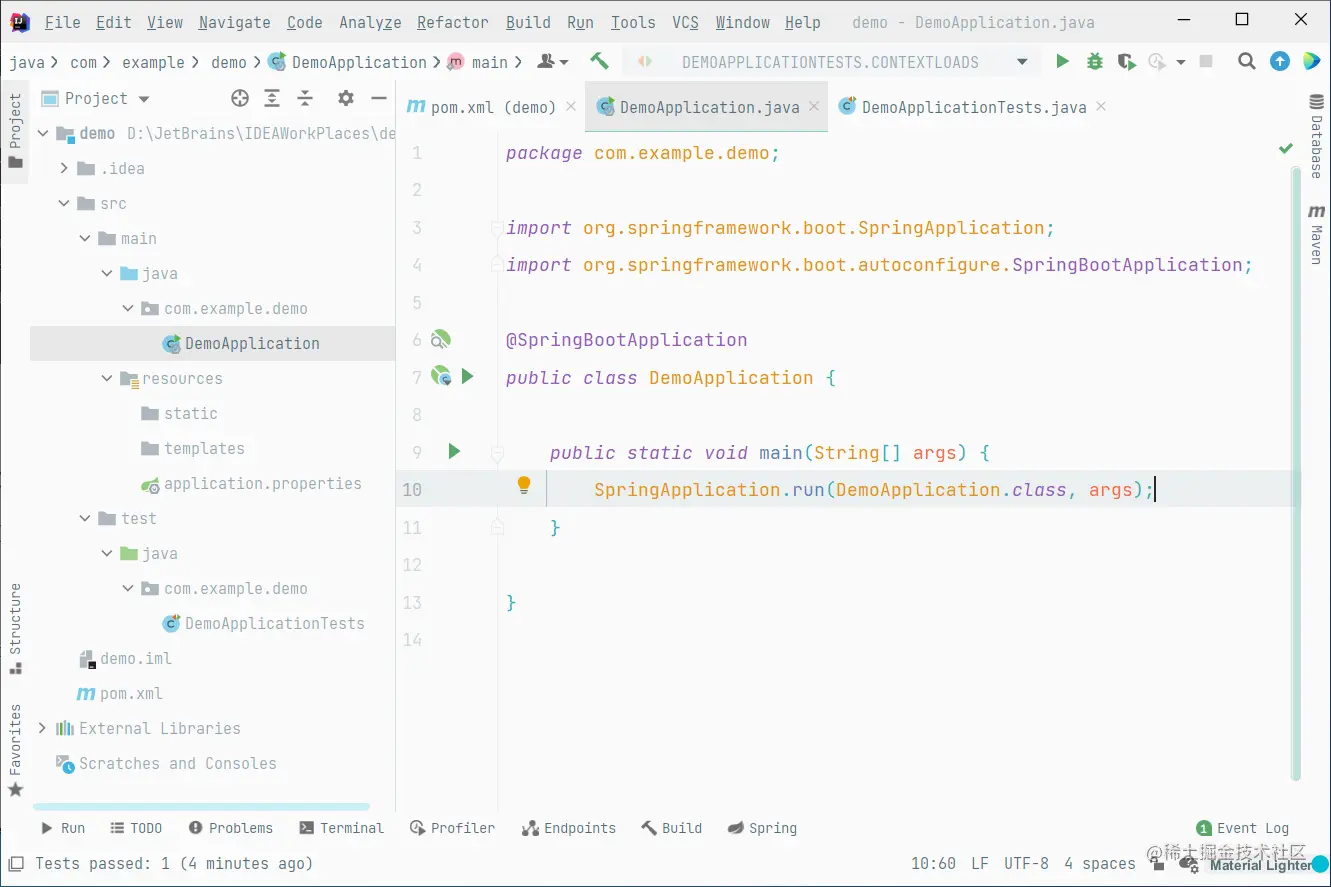Click the green inspection checkmark in editor

coord(1286,149)
